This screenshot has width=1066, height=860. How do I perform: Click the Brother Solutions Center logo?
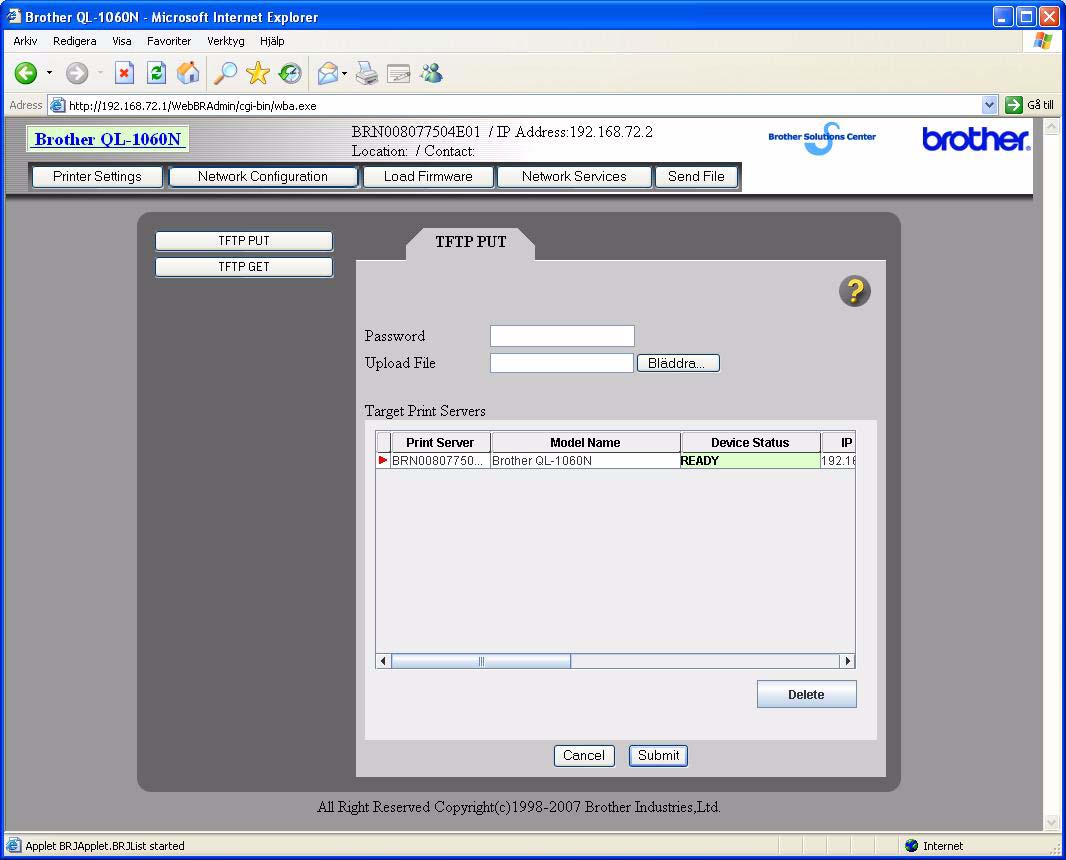click(822, 137)
